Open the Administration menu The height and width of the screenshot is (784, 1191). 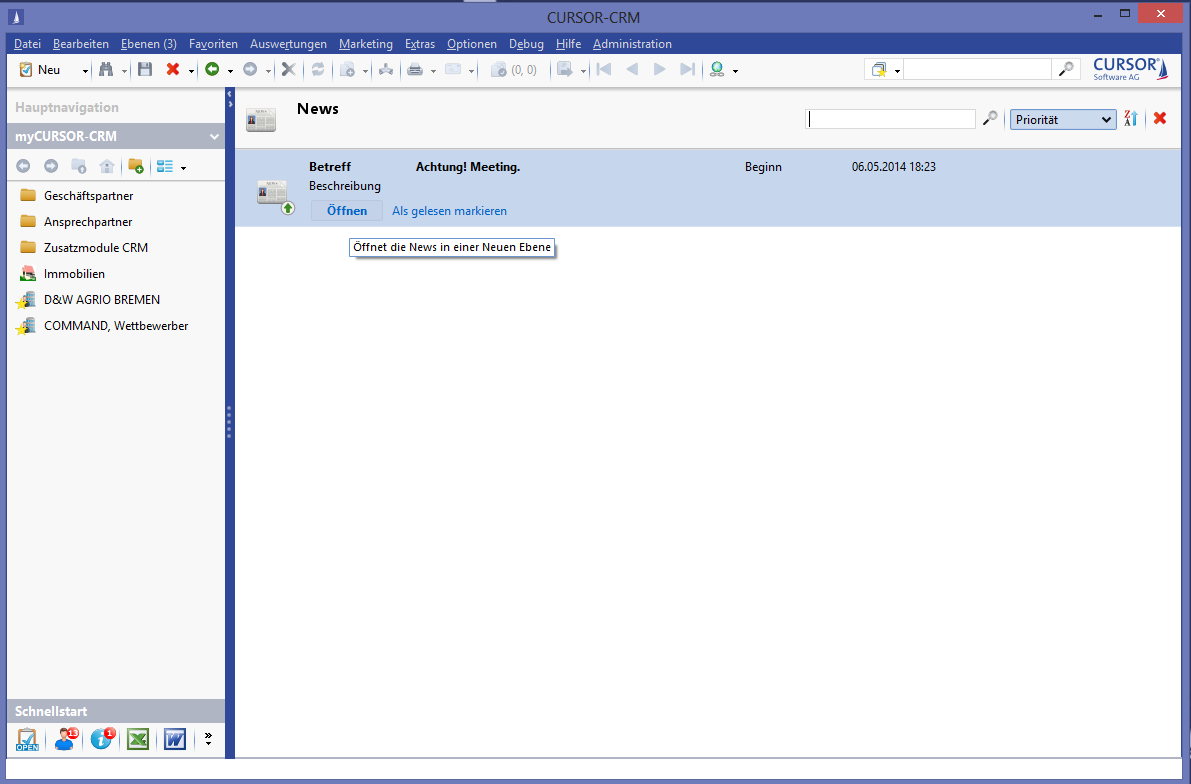click(632, 44)
